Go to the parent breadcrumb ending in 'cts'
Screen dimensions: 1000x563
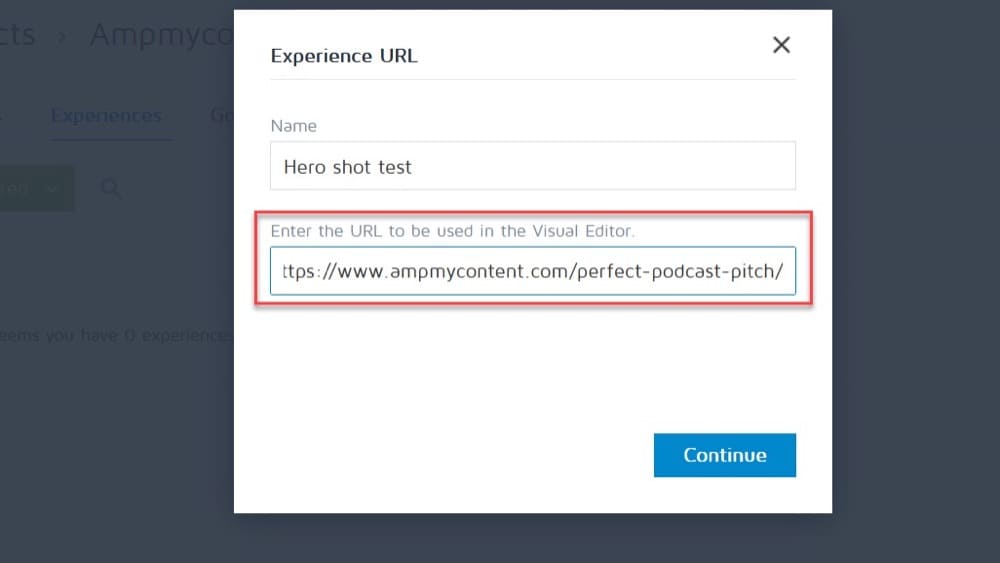coord(17,34)
